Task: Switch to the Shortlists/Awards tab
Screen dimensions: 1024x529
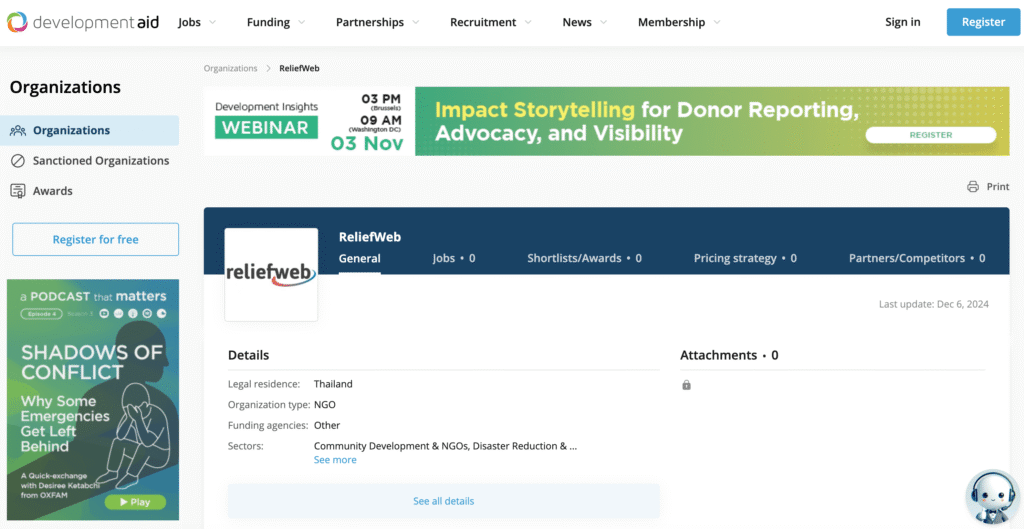Action: coord(584,258)
